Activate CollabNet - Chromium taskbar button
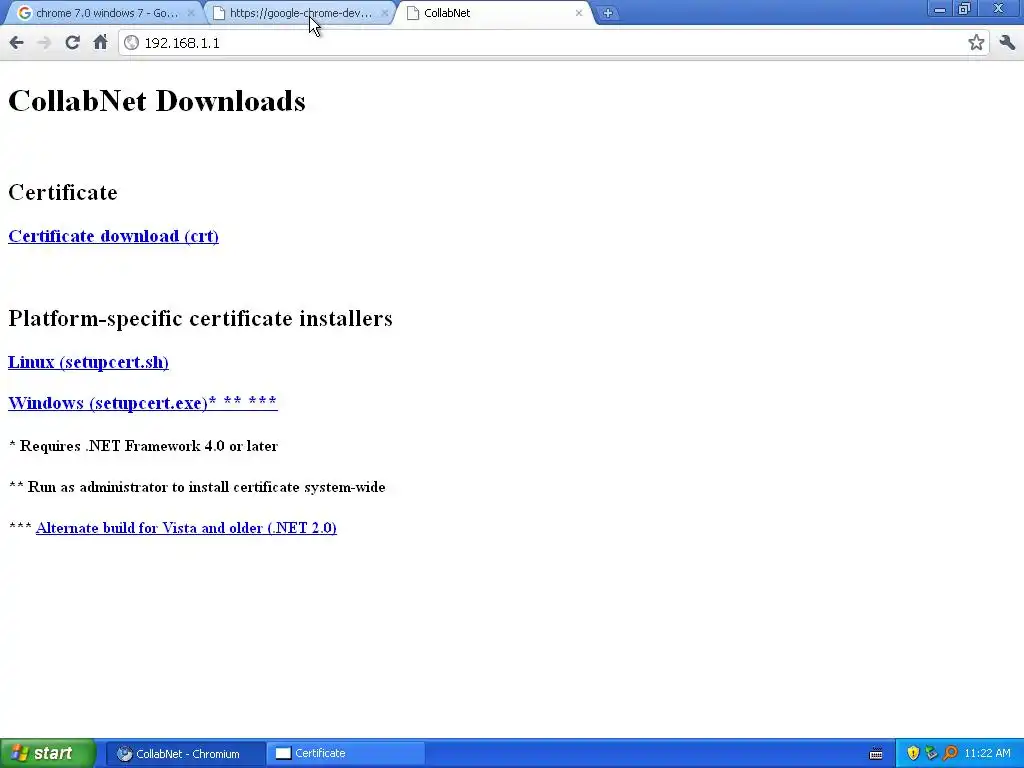The width and height of the screenshot is (1024, 768). tap(185, 754)
